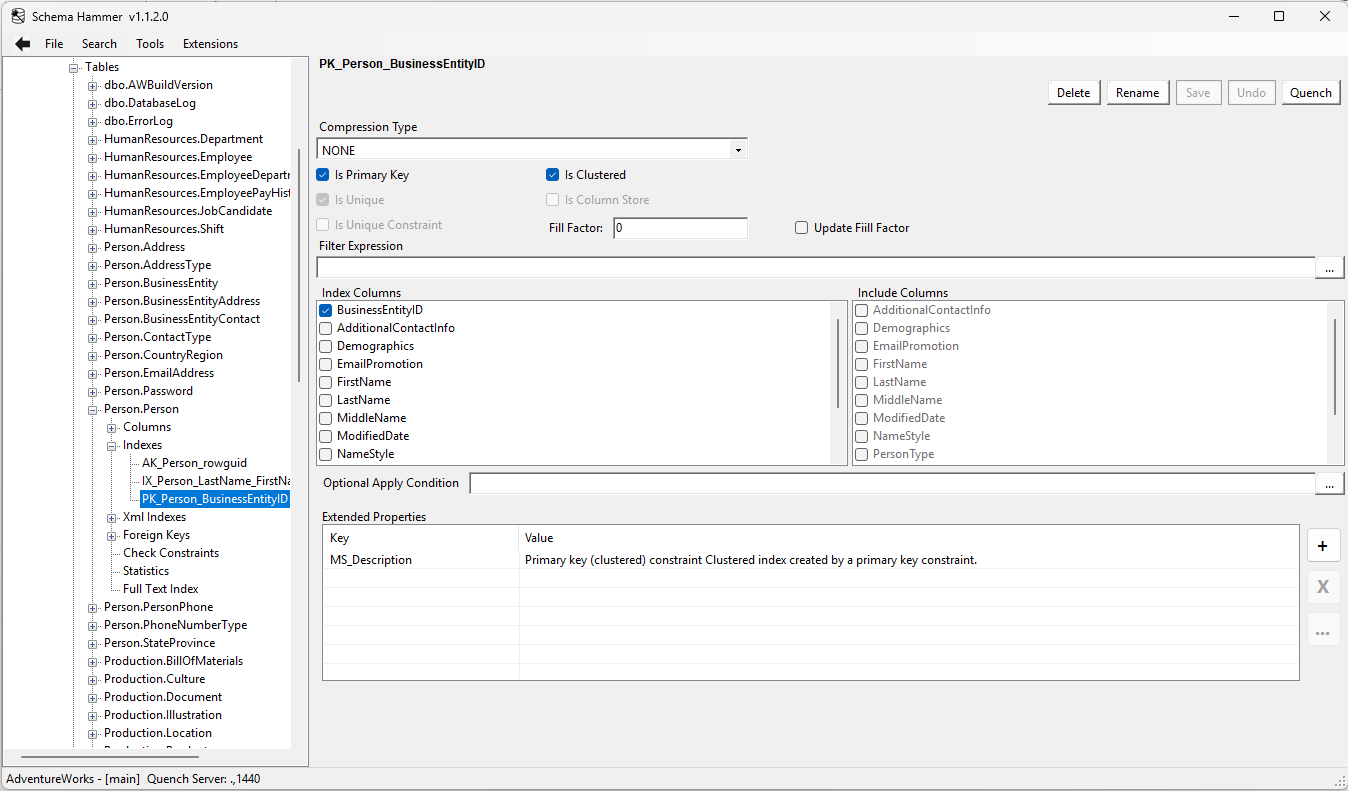Open the Extensions menu
1348x791 pixels.
[210, 43]
